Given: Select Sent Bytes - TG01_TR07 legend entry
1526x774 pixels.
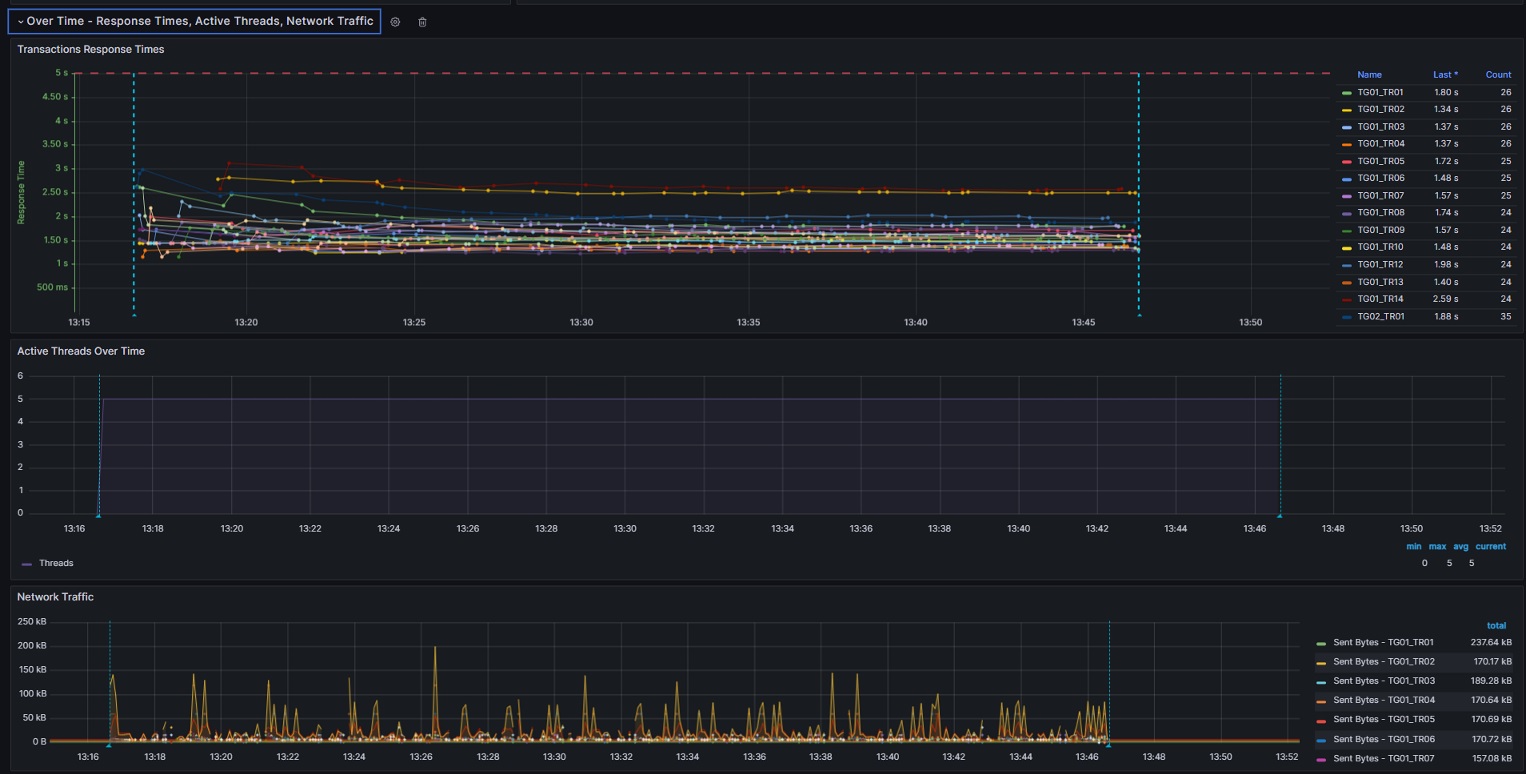Looking at the screenshot, I should coord(1383,757).
